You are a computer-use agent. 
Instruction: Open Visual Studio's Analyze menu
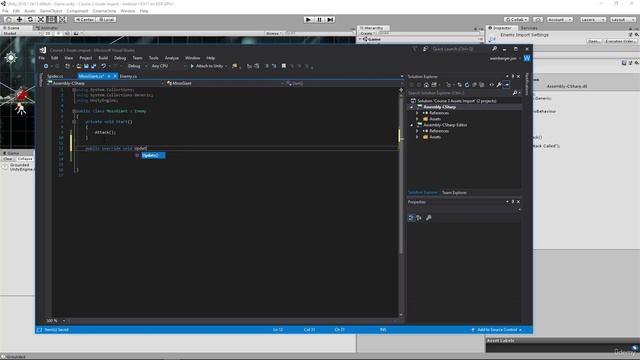coord(172,58)
